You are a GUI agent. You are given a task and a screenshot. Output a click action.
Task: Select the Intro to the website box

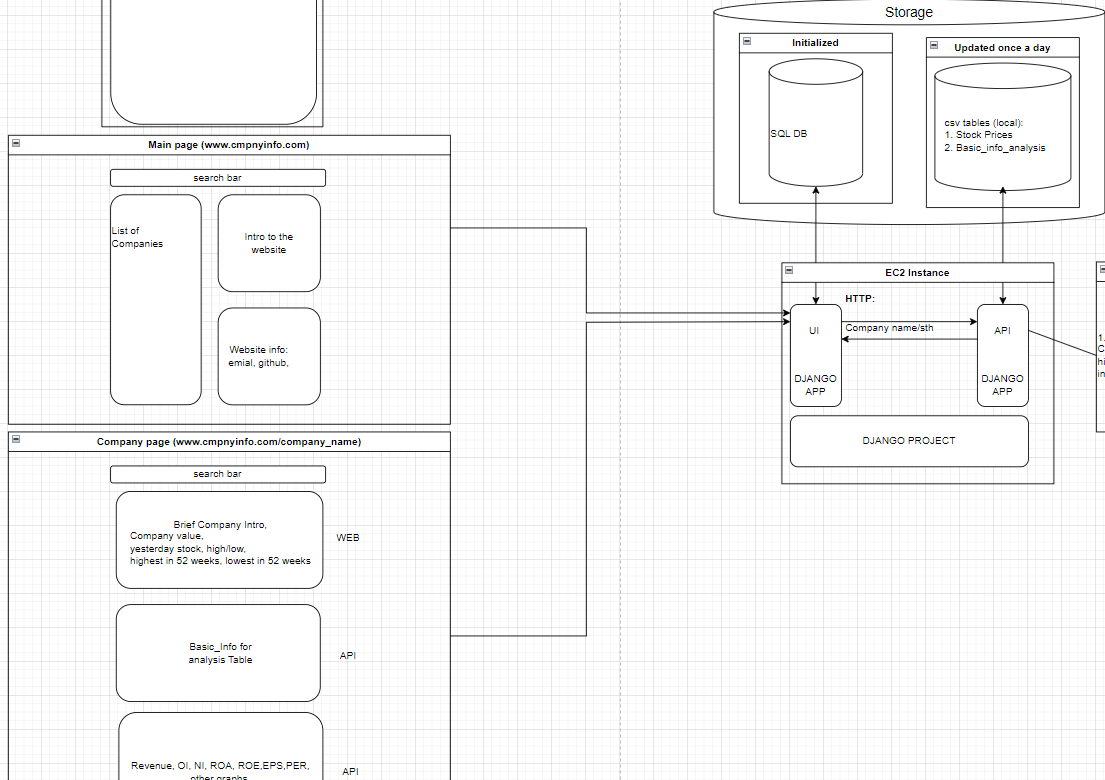click(x=269, y=243)
